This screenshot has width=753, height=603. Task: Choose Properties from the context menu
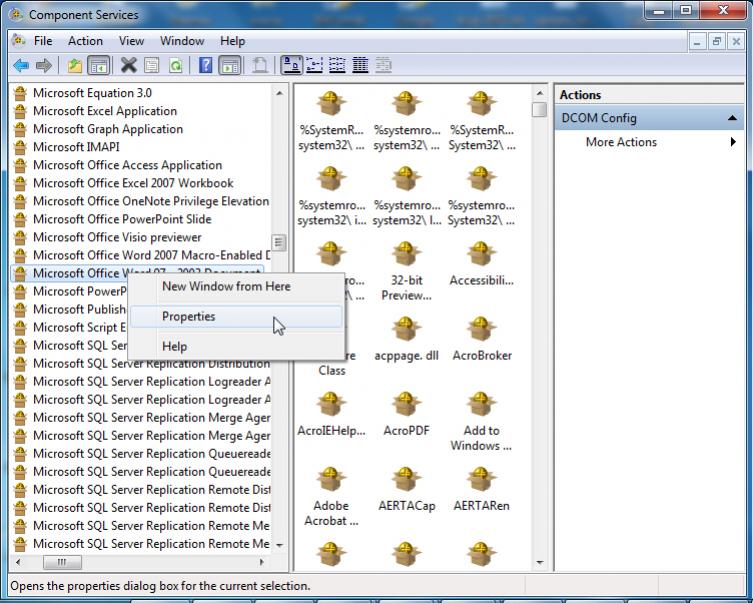coord(189,316)
